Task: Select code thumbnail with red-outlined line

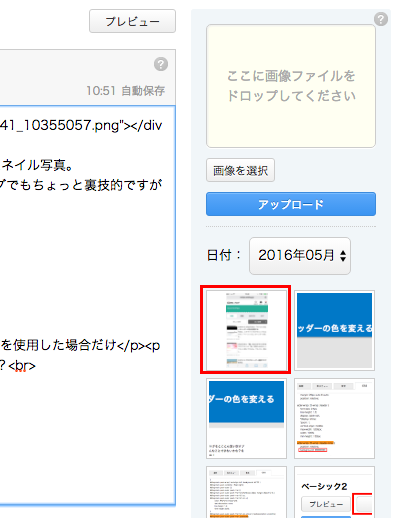Action: point(334,418)
